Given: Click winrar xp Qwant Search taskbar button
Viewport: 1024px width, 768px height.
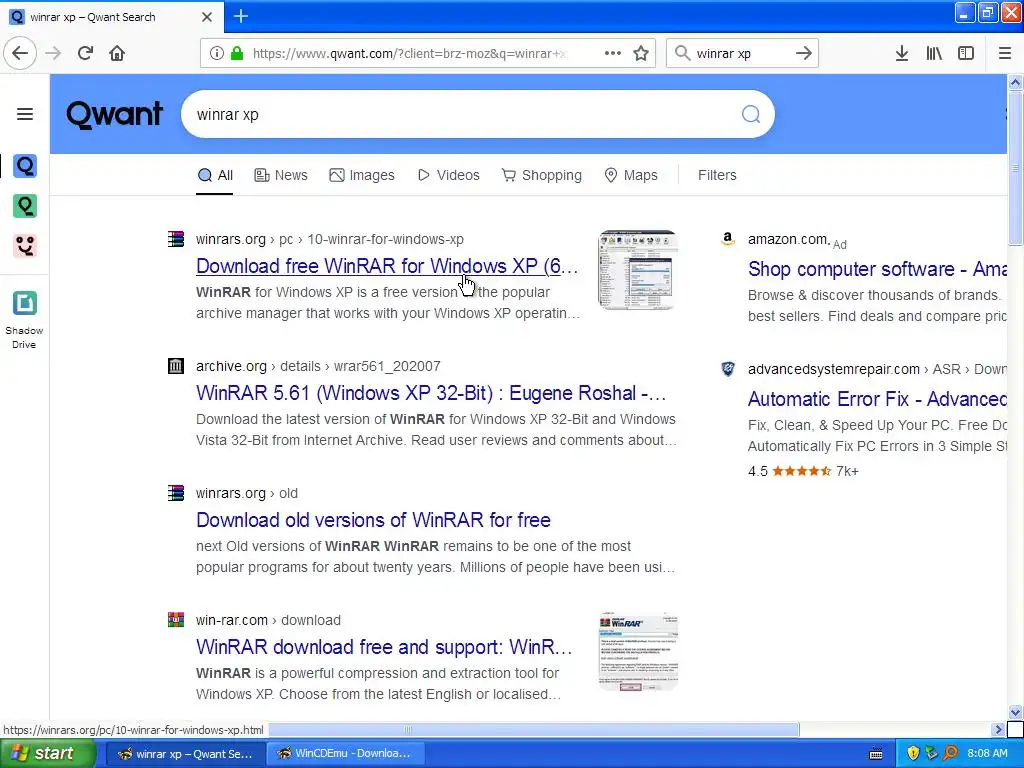Looking at the screenshot, I should coord(185,754).
